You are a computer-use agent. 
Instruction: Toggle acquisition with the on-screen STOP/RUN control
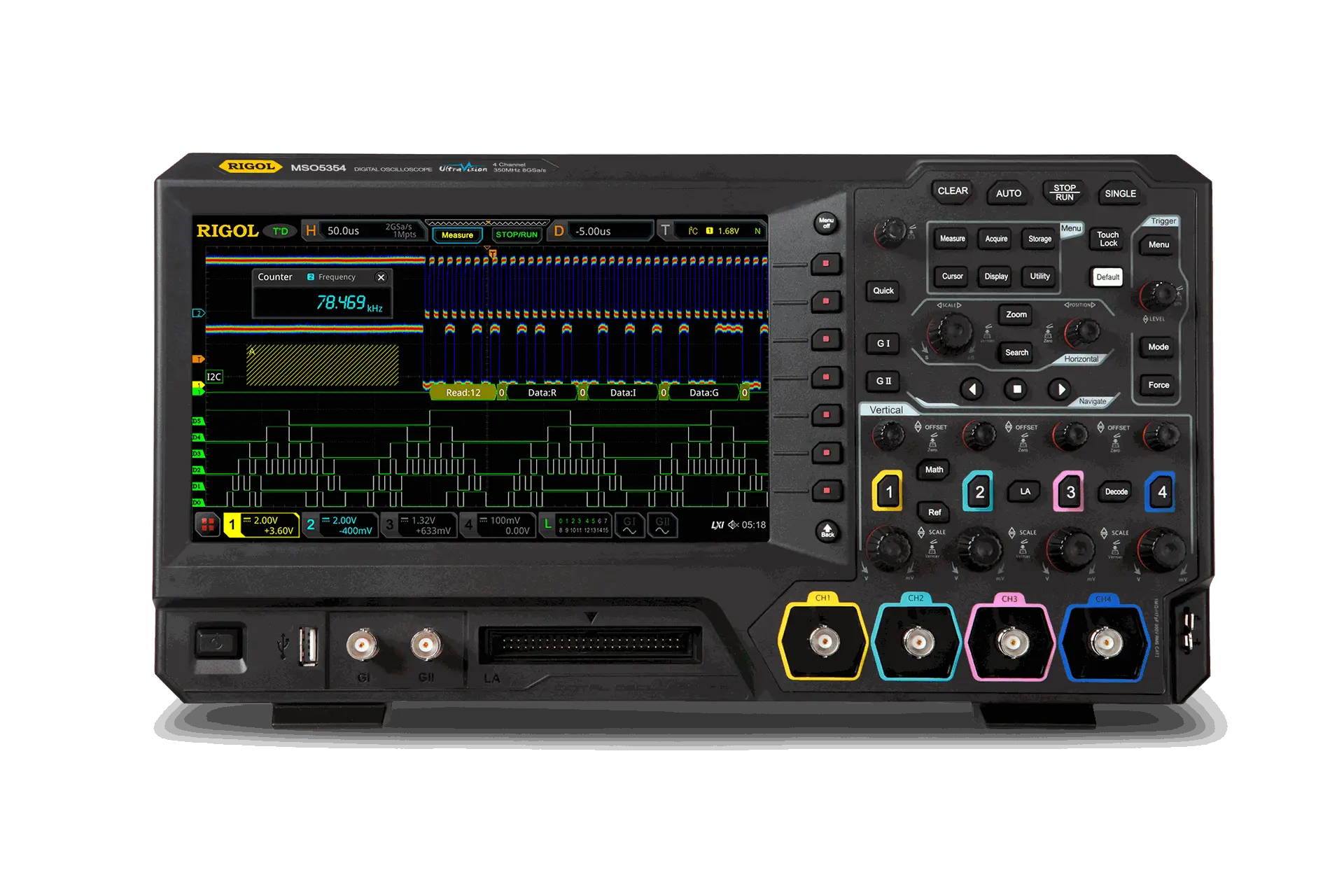point(516,234)
